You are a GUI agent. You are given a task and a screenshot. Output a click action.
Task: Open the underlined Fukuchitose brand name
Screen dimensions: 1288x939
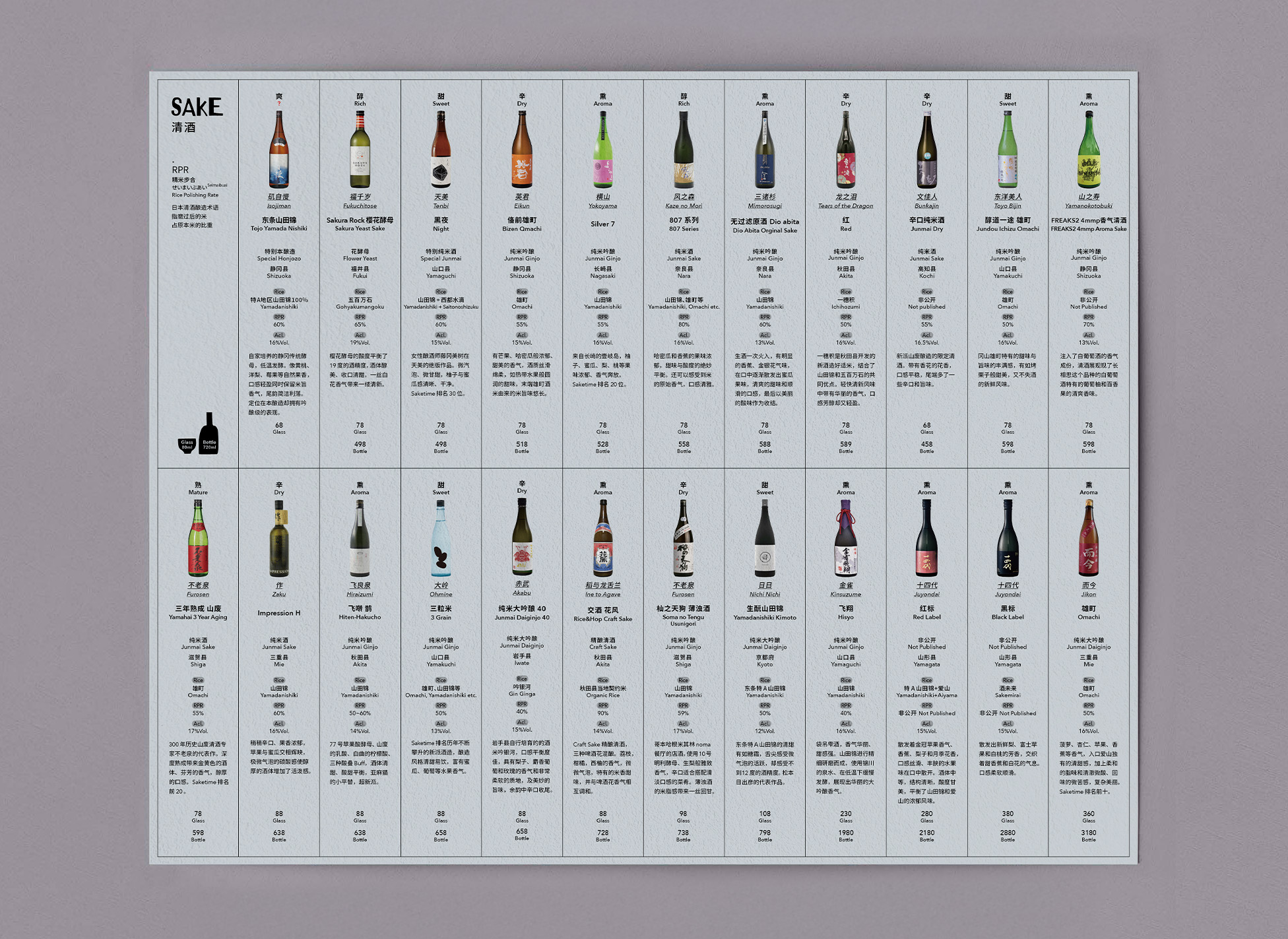point(360,205)
